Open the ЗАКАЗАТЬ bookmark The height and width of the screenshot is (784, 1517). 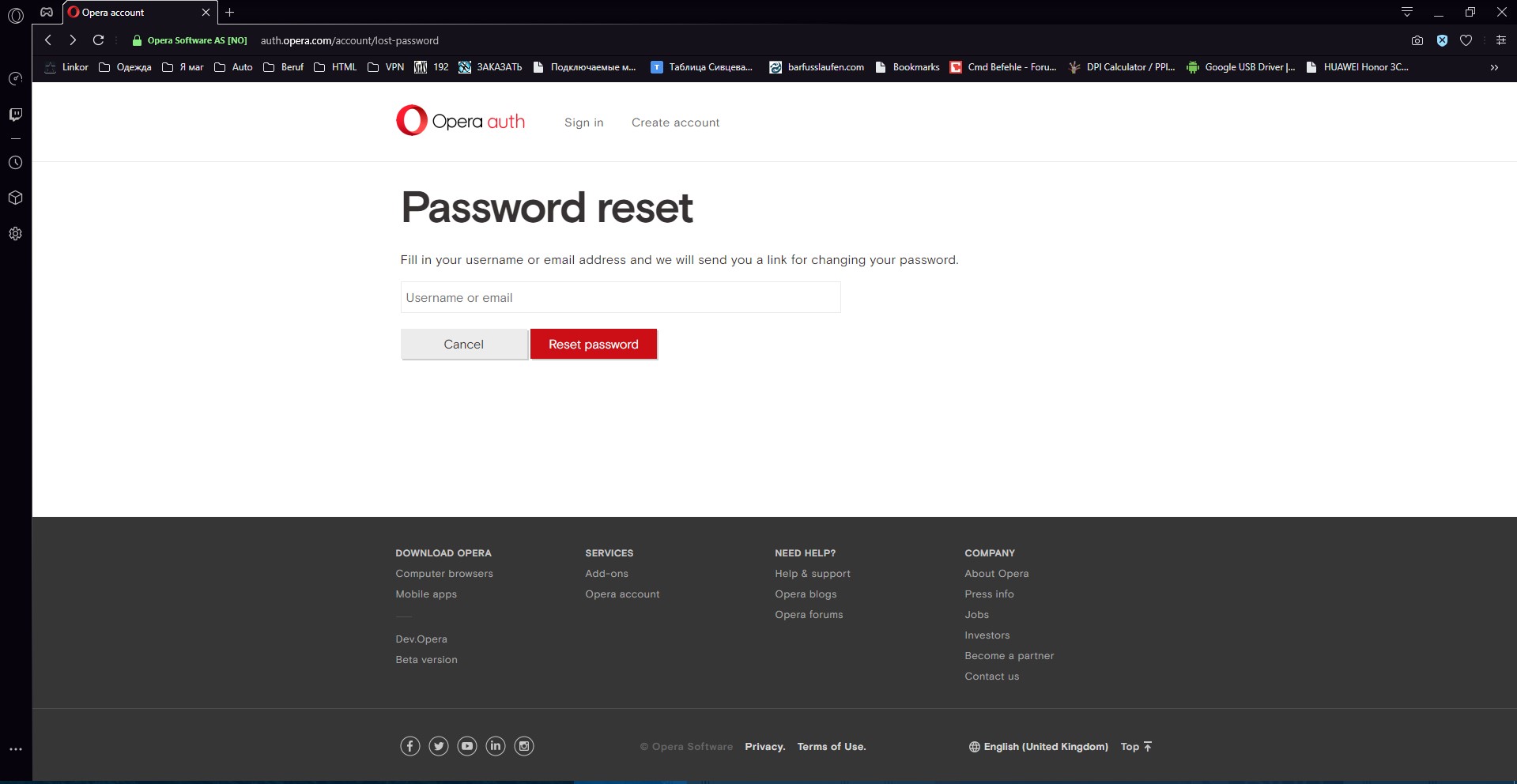point(490,67)
